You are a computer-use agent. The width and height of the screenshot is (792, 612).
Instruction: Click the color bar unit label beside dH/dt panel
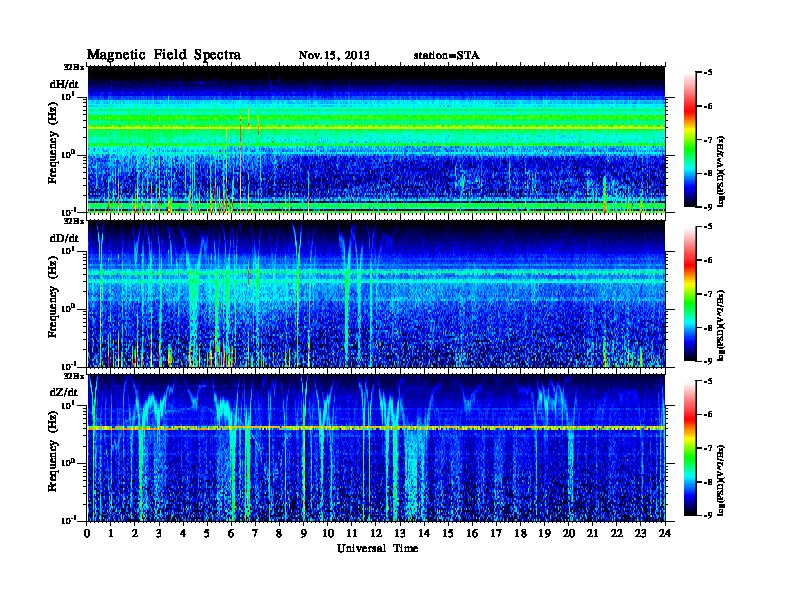click(721, 171)
